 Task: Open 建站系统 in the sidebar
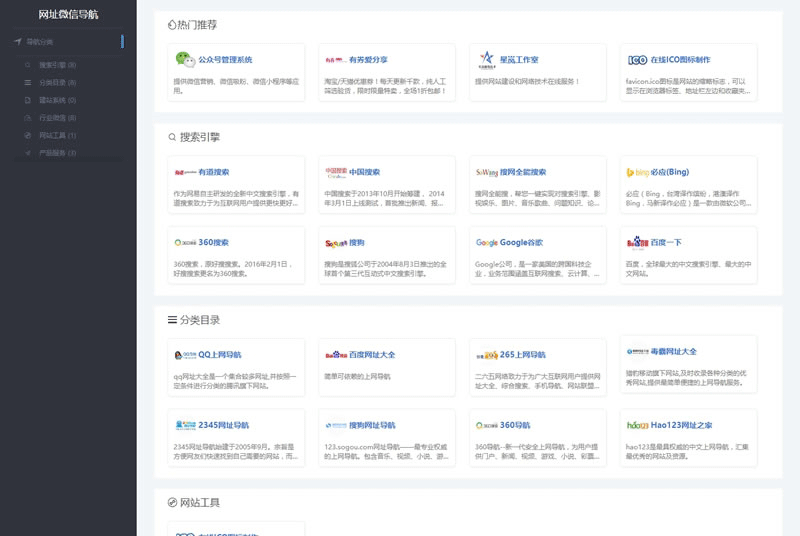tap(58, 100)
